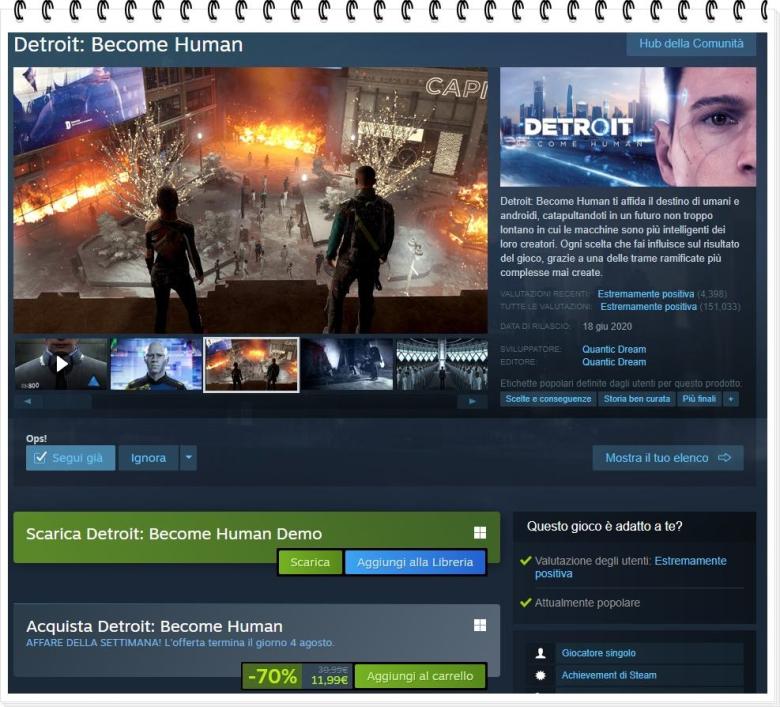Click AFFARE DELLA SETTIMANA offer text
Image resolution: width=780 pixels, height=707 pixels.
[x=180, y=643]
